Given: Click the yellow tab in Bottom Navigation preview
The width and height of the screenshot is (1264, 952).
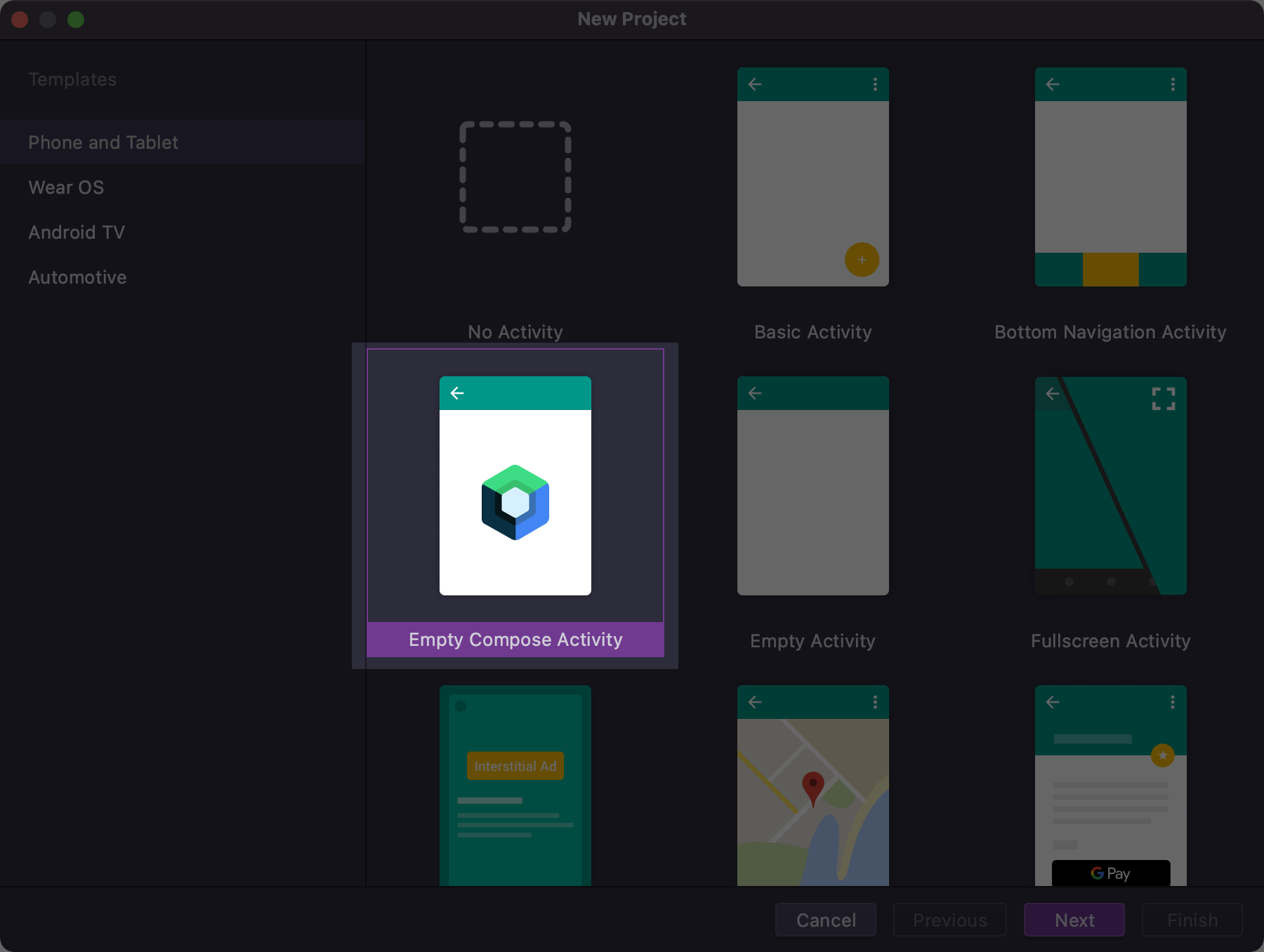Looking at the screenshot, I should click(x=1111, y=270).
